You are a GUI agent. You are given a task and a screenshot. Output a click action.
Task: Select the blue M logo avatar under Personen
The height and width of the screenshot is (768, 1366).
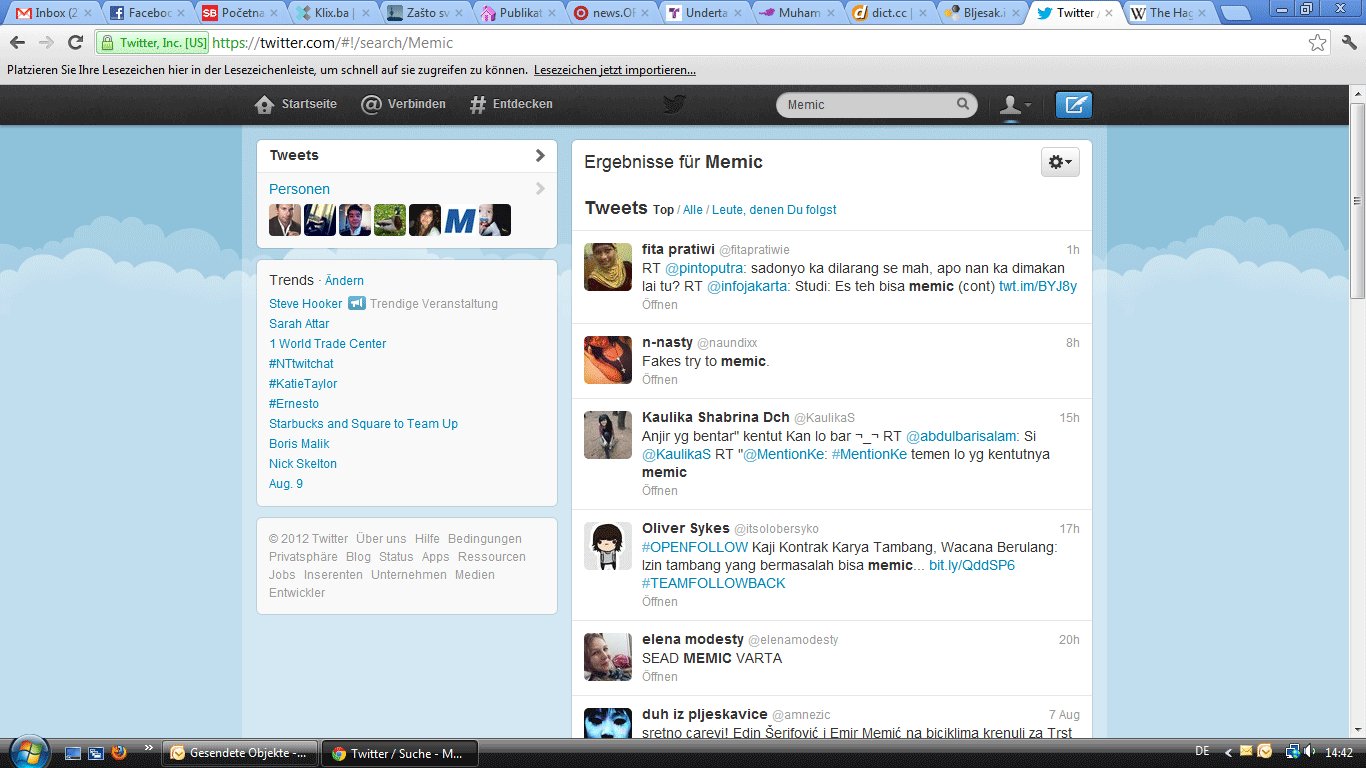(x=460, y=220)
